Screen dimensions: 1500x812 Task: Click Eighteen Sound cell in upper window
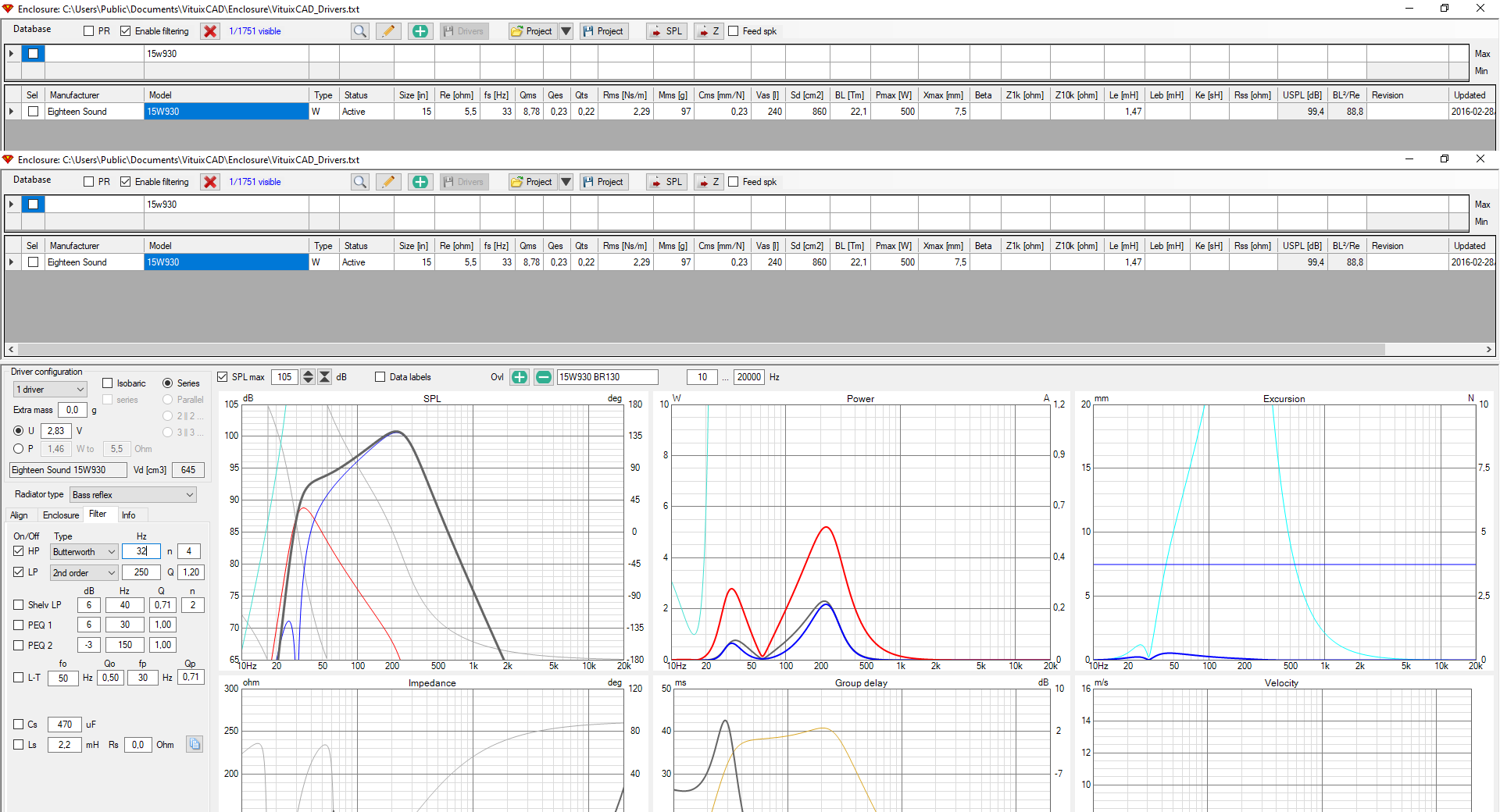point(95,112)
